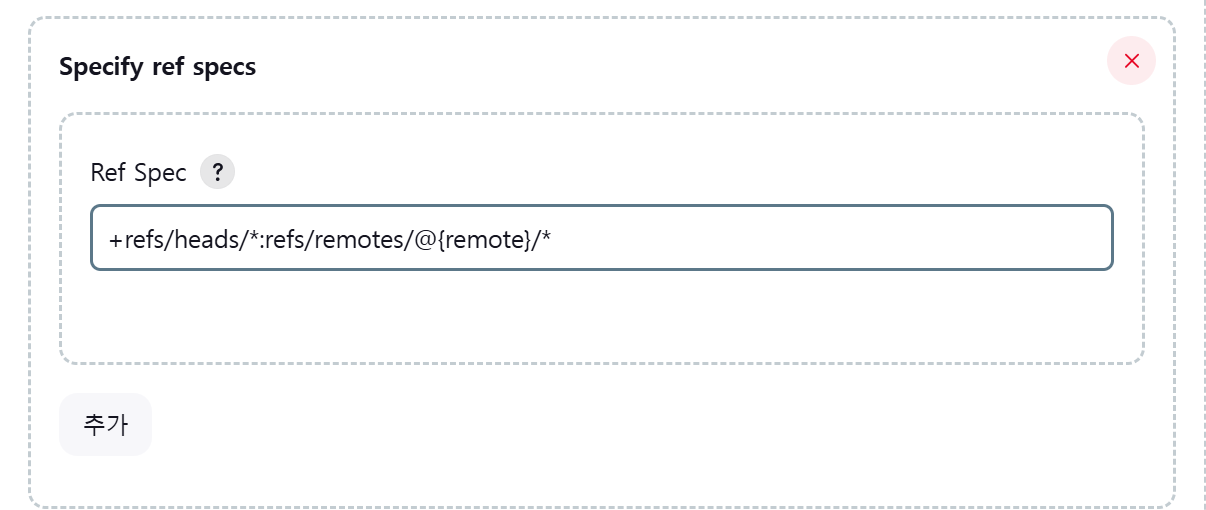
Task: Open the Ref Spec help question mark
Action: coord(217,172)
